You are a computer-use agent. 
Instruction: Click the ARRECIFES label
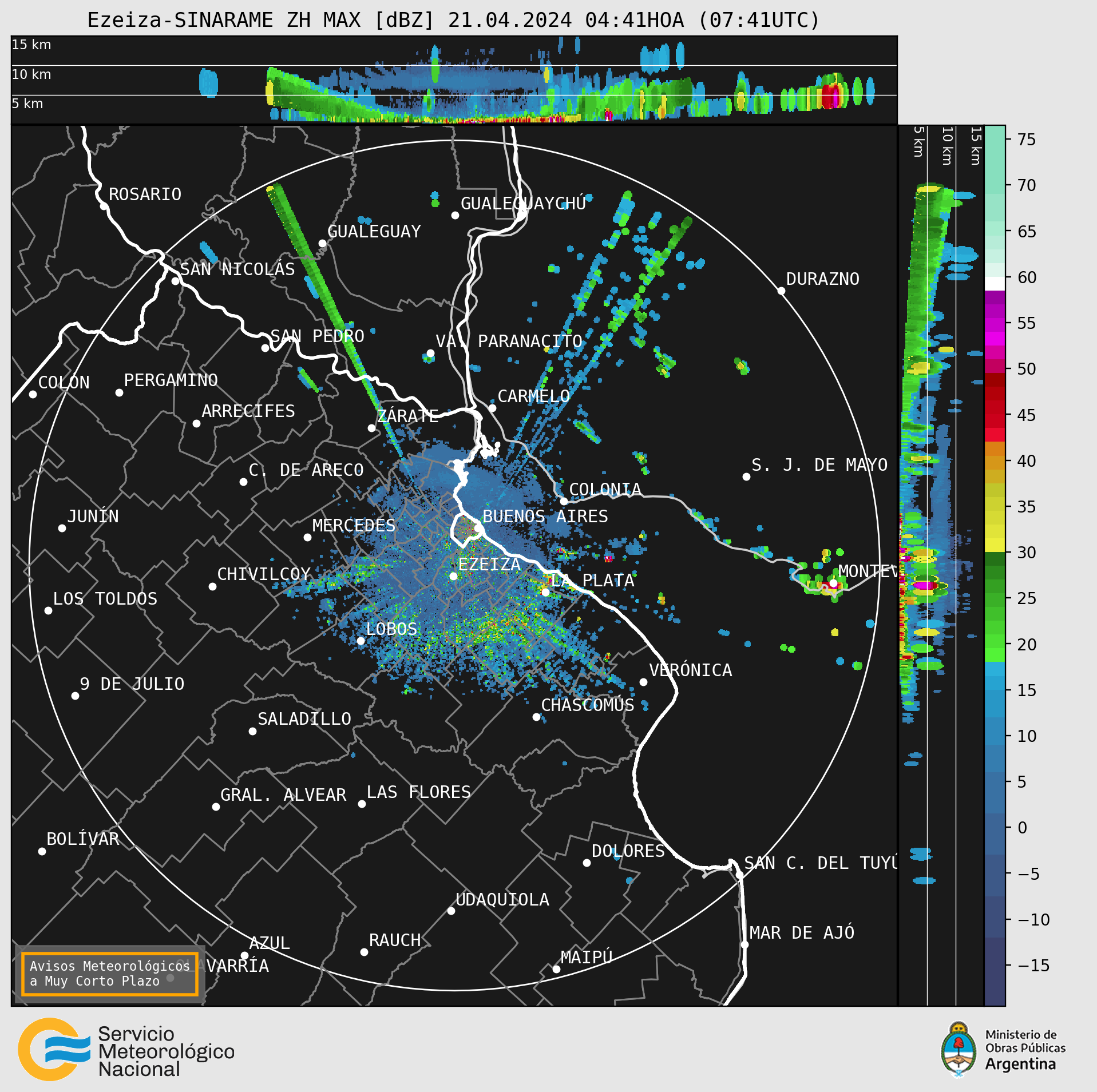[248, 411]
